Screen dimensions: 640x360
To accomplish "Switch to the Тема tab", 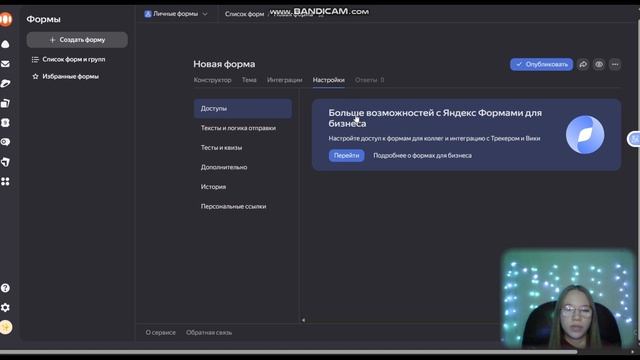I will (249, 80).
